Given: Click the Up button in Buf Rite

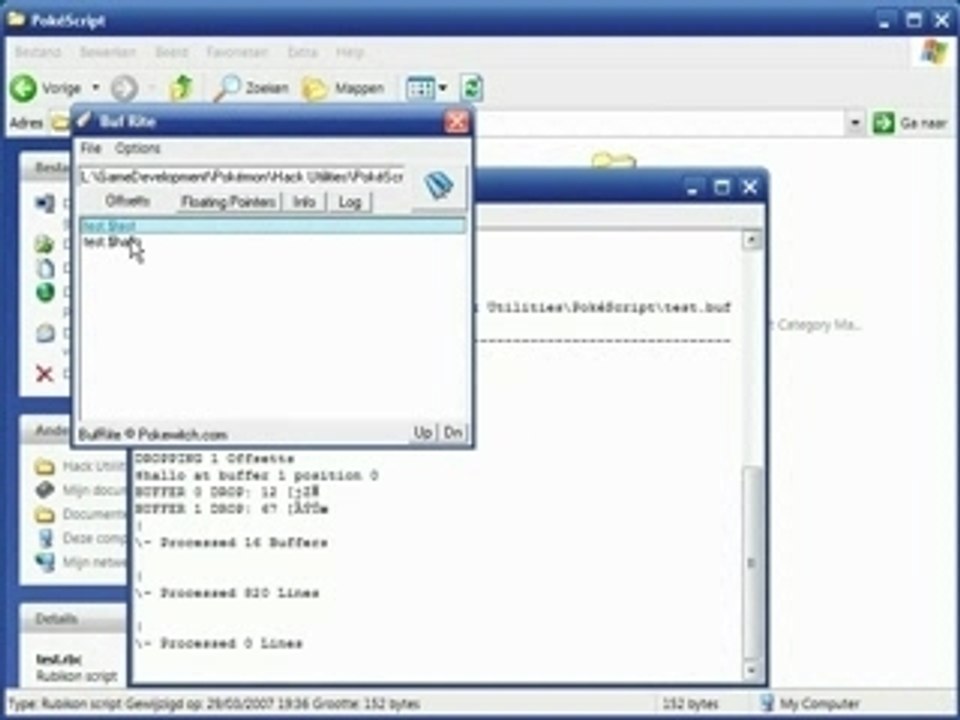Looking at the screenshot, I should tap(423, 433).
